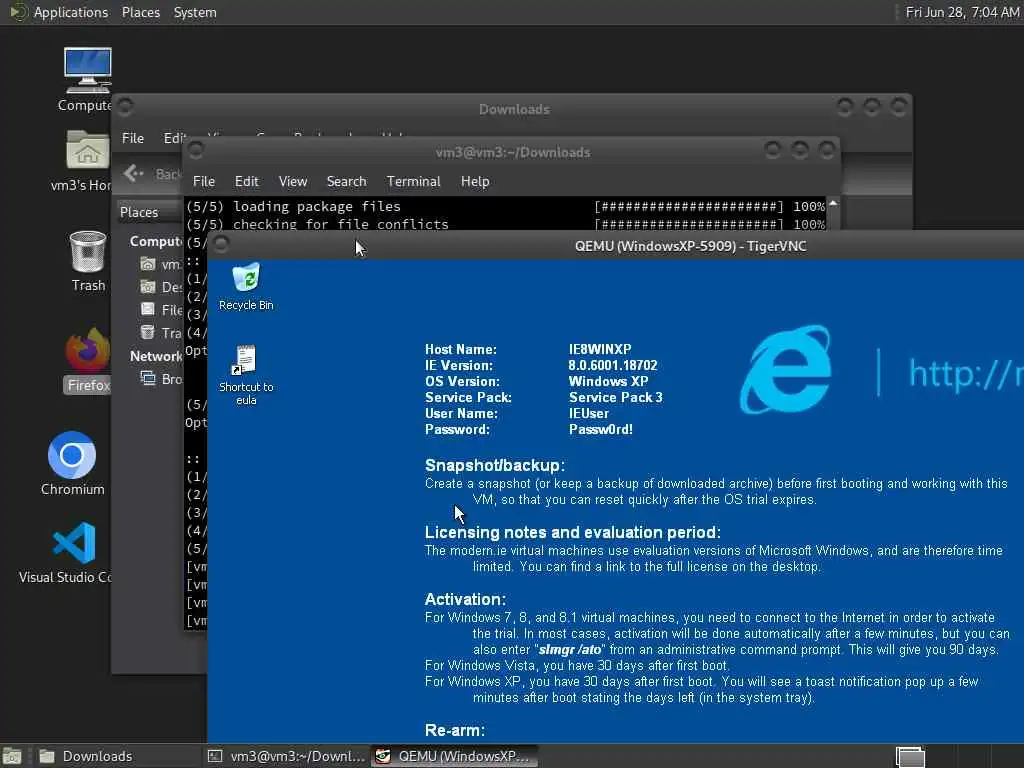1024x768 pixels.
Task: Collapse the Computer section in the sidebar
Action: click(156, 242)
